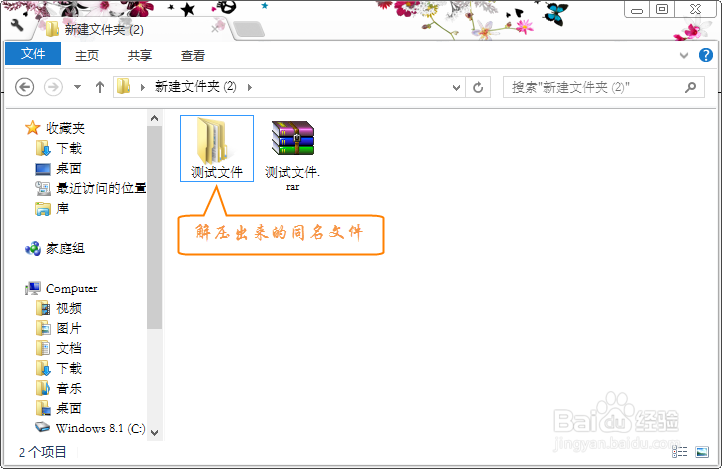This screenshot has width=722, height=469.
Task: Click the navigation pane scrollbar thumb
Action: point(155,227)
